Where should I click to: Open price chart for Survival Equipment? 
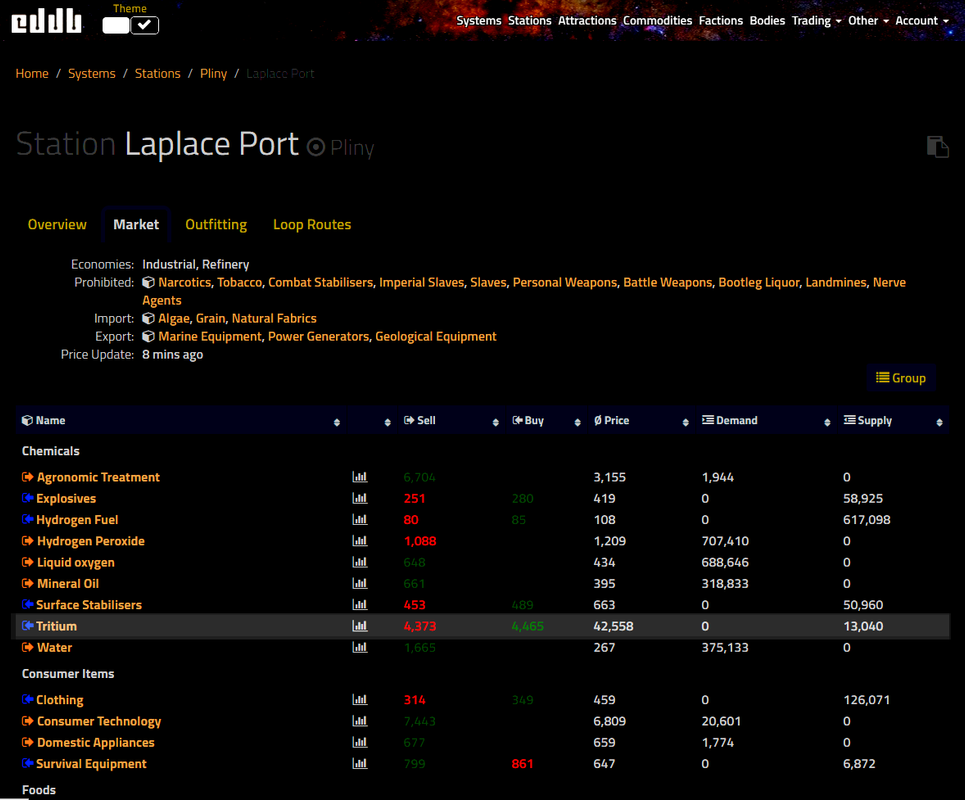(359, 764)
